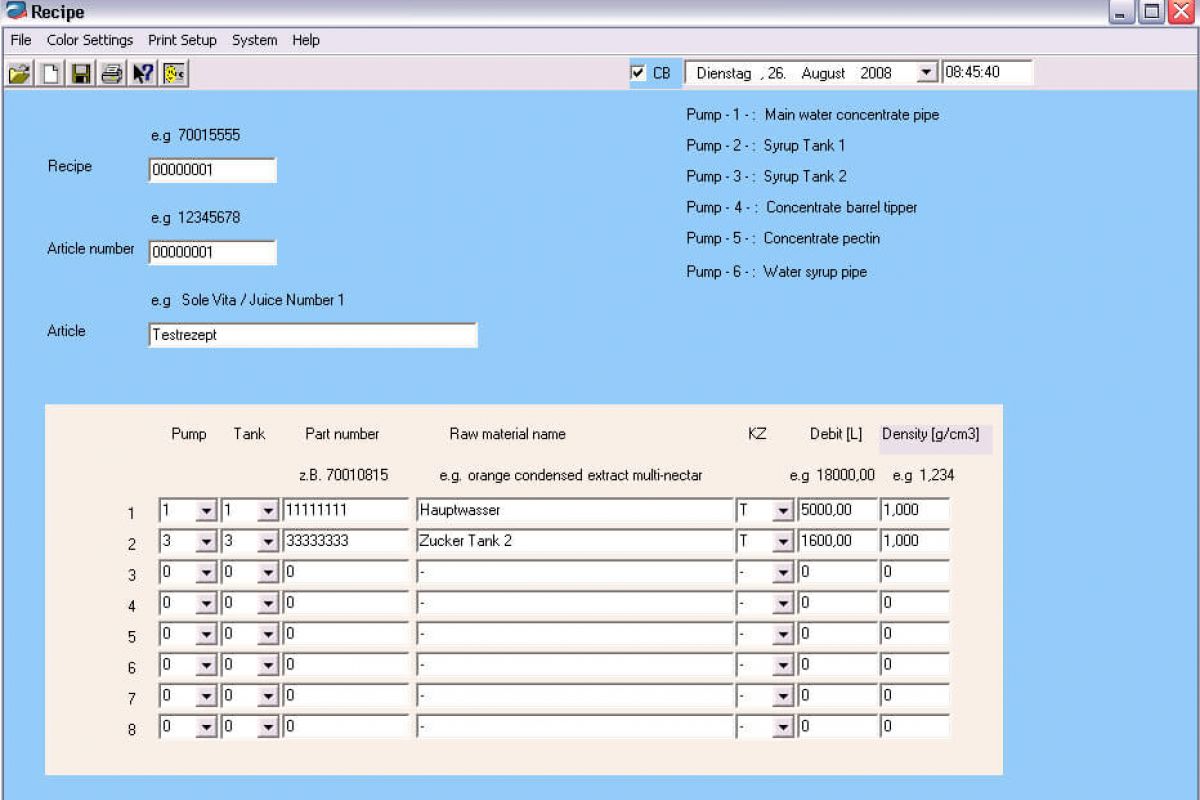This screenshot has height=800, width=1200.
Task: Open the date picker dropdown arrow
Action: [x=925, y=73]
